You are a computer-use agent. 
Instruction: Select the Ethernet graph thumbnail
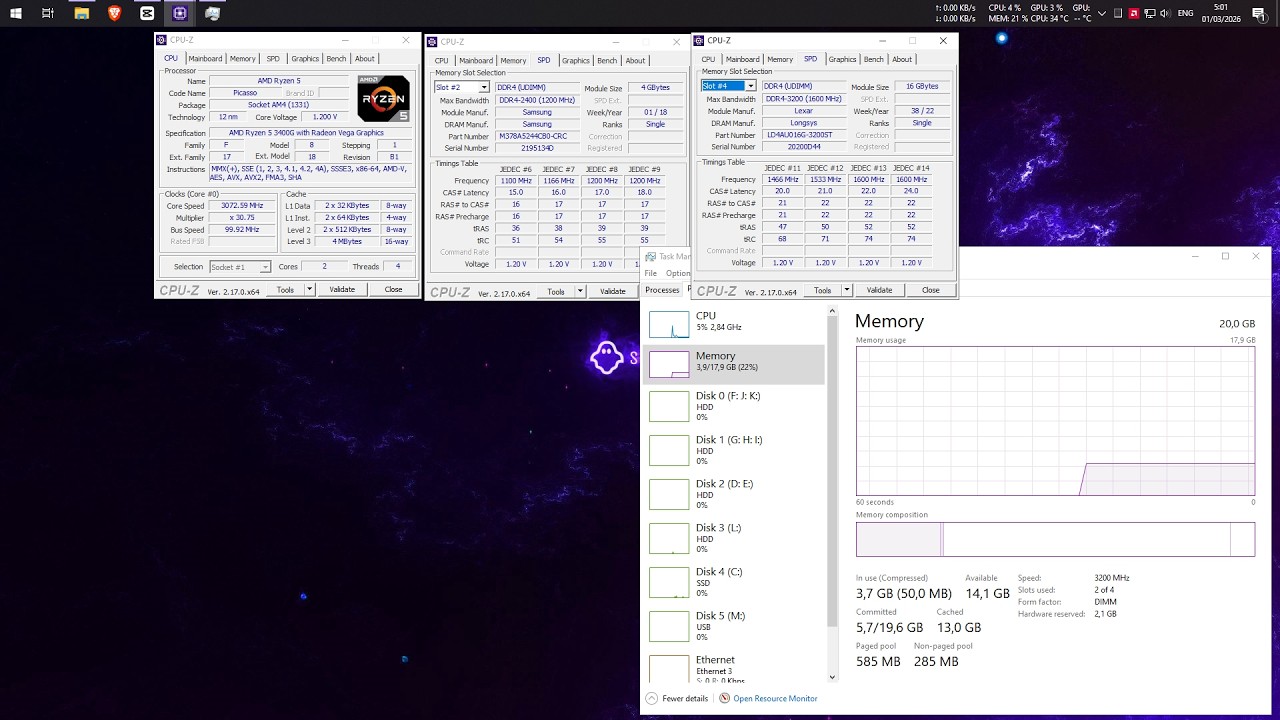[x=669, y=669]
